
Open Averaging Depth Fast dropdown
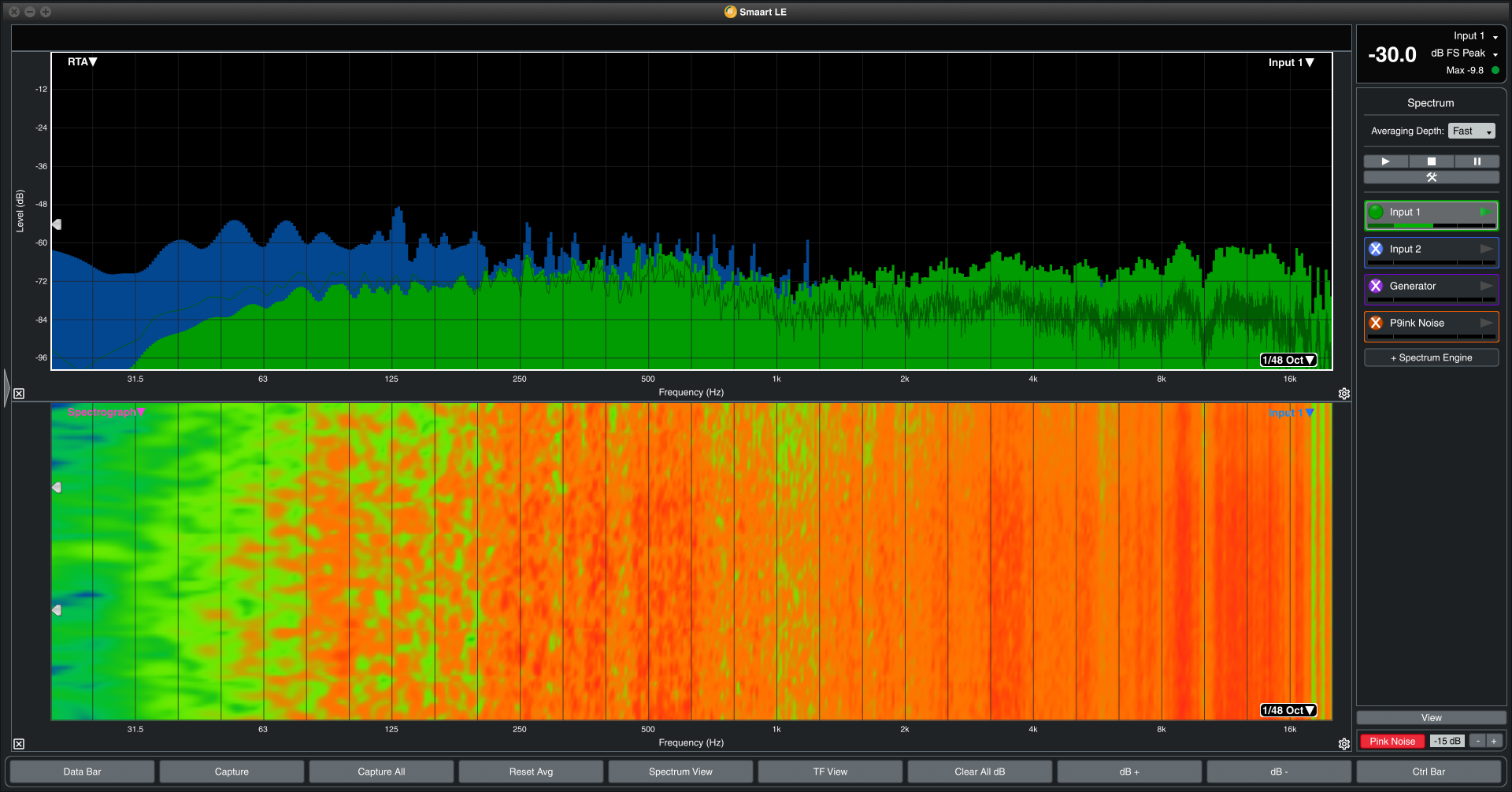point(1471,131)
